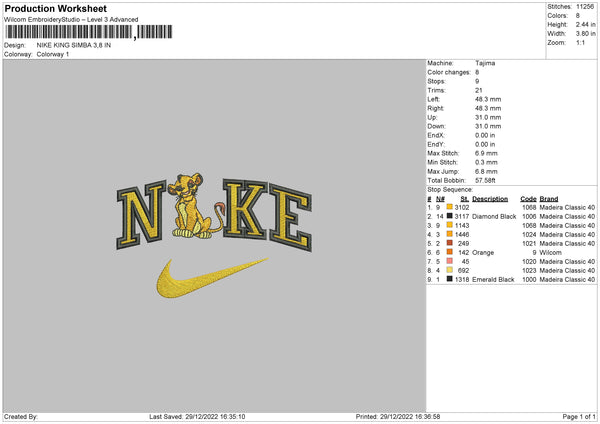Click the 'Code' column header
The image size is (600, 424).
pyautogui.click(x=528, y=199)
